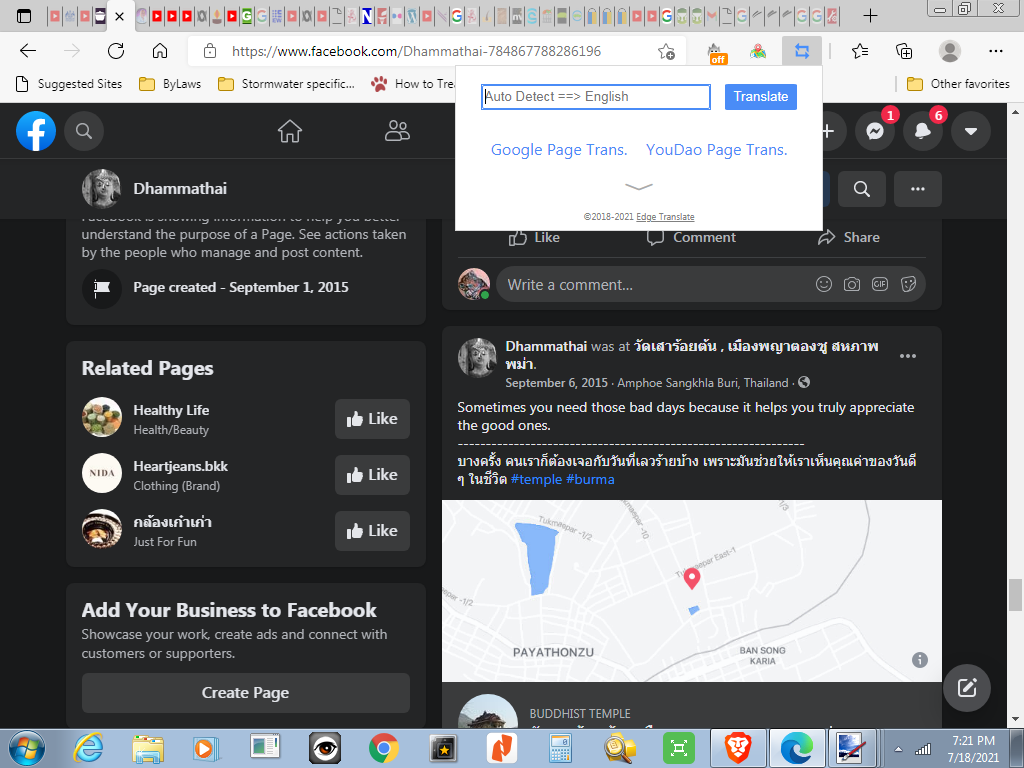This screenshot has width=1024, height=768.
Task: Expand the translate popup chevron
Action: pos(639,187)
